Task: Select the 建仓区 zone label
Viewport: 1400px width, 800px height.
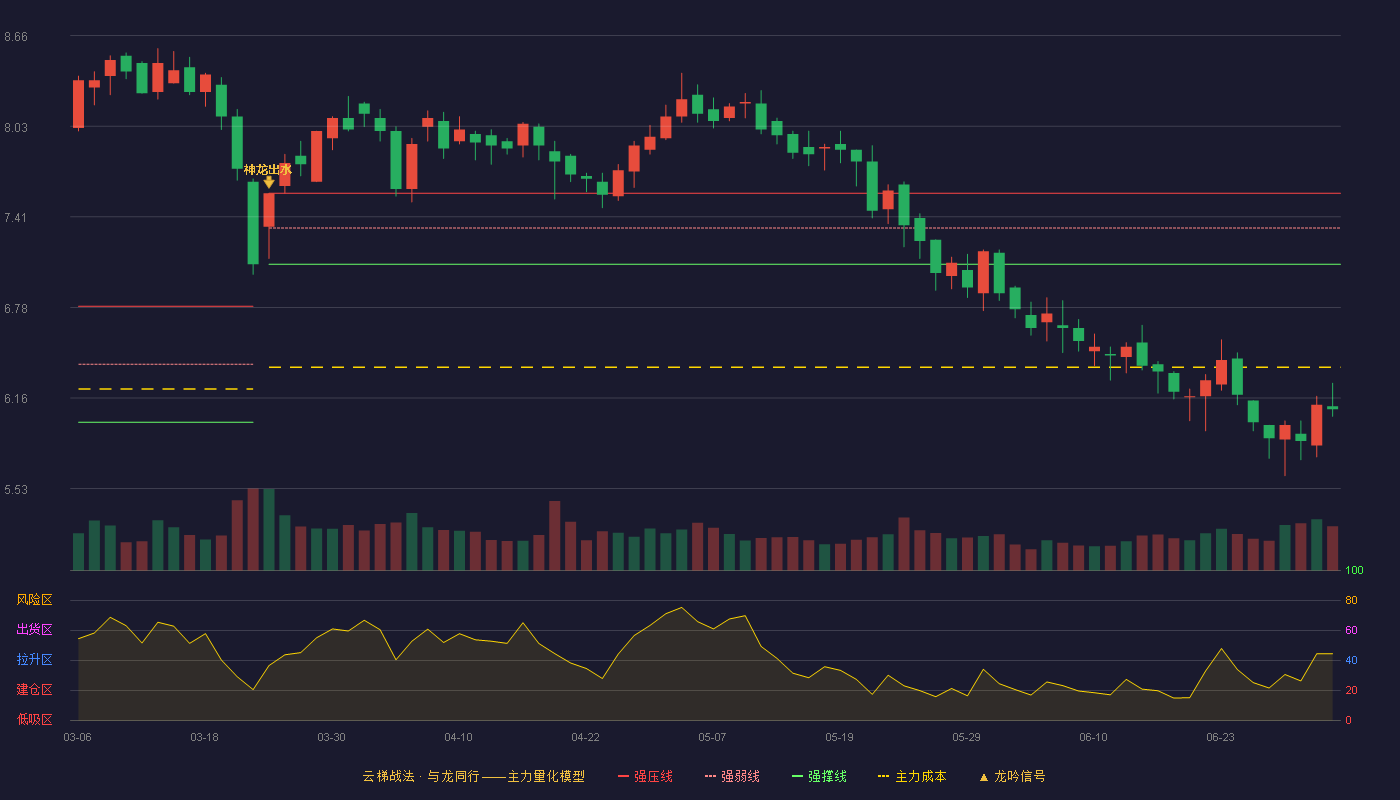Action: pyautogui.click(x=34, y=690)
